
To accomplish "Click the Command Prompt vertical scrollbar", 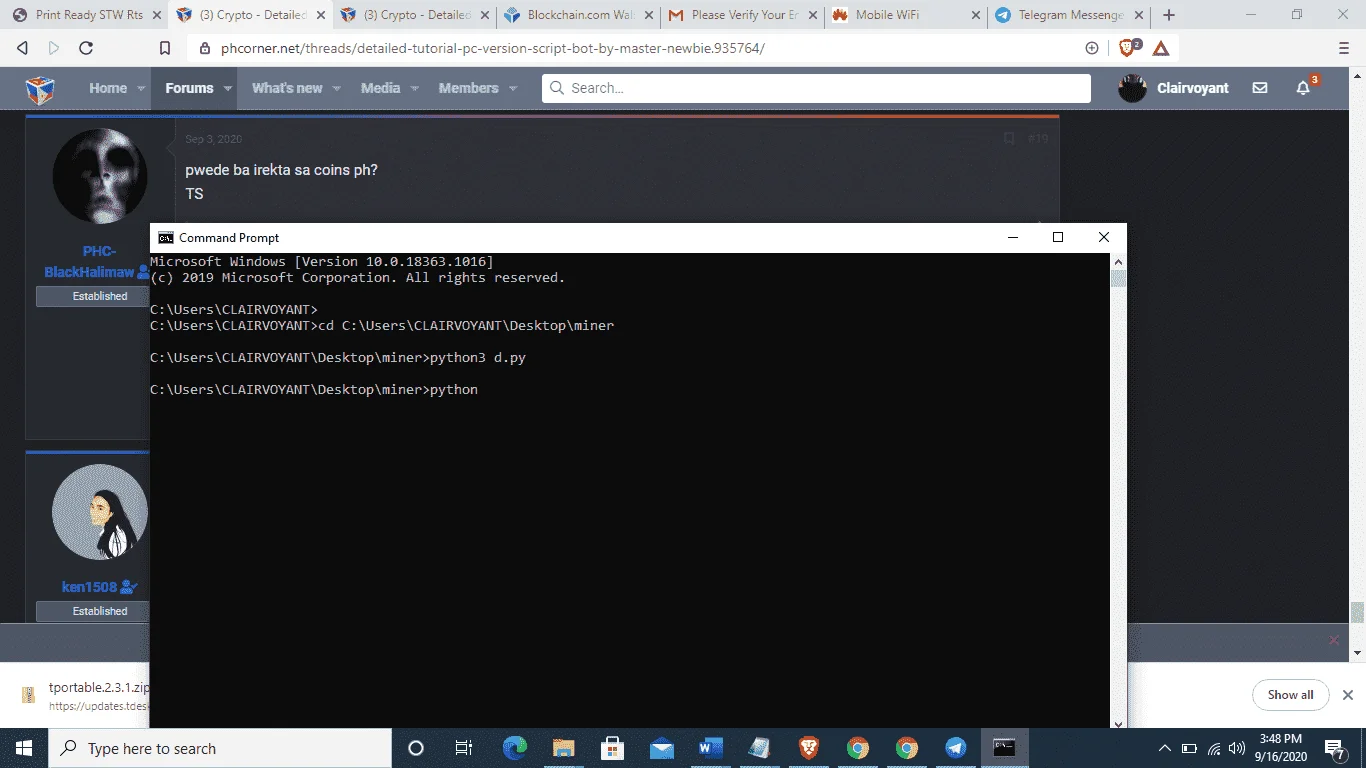I will click(x=1119, y=490).
